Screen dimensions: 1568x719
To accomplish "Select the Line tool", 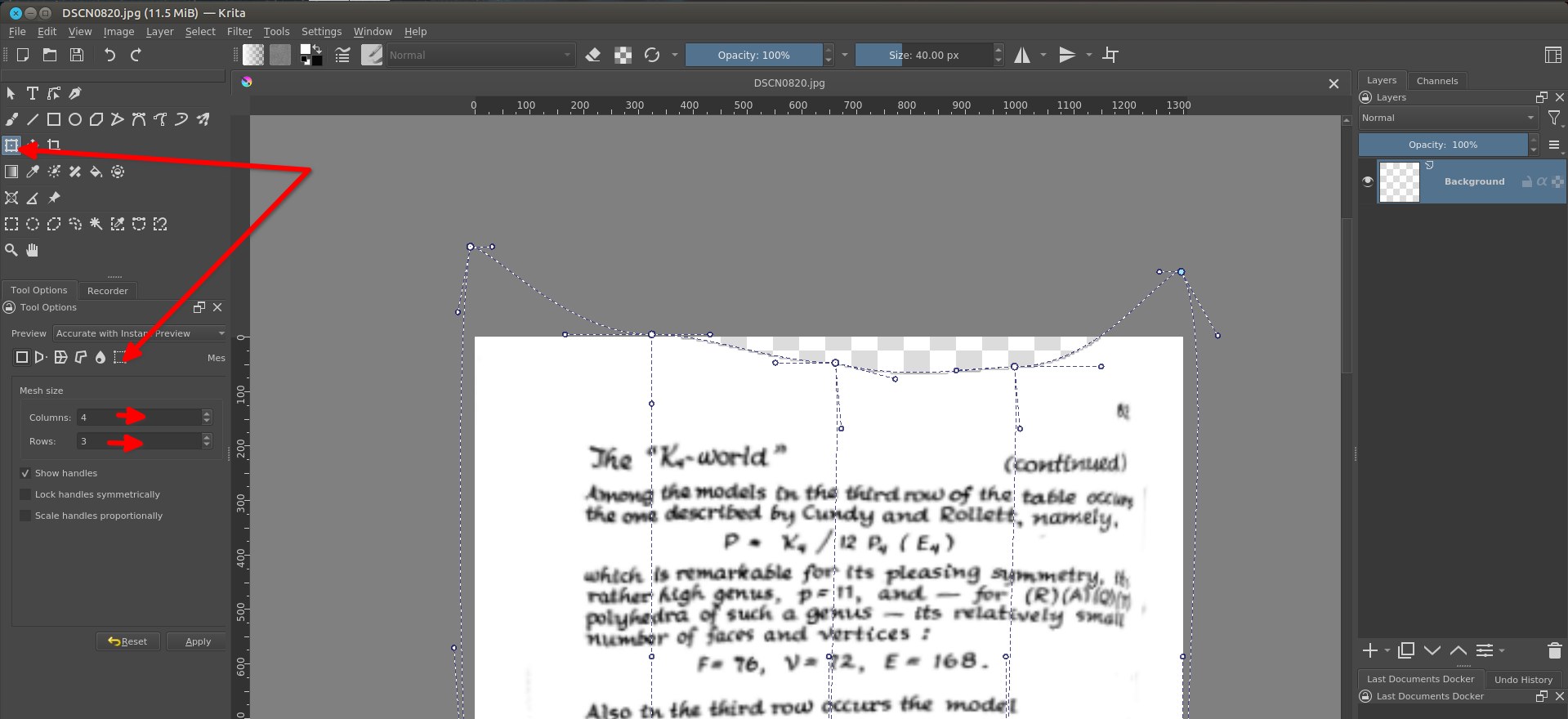I will (33, 119).
